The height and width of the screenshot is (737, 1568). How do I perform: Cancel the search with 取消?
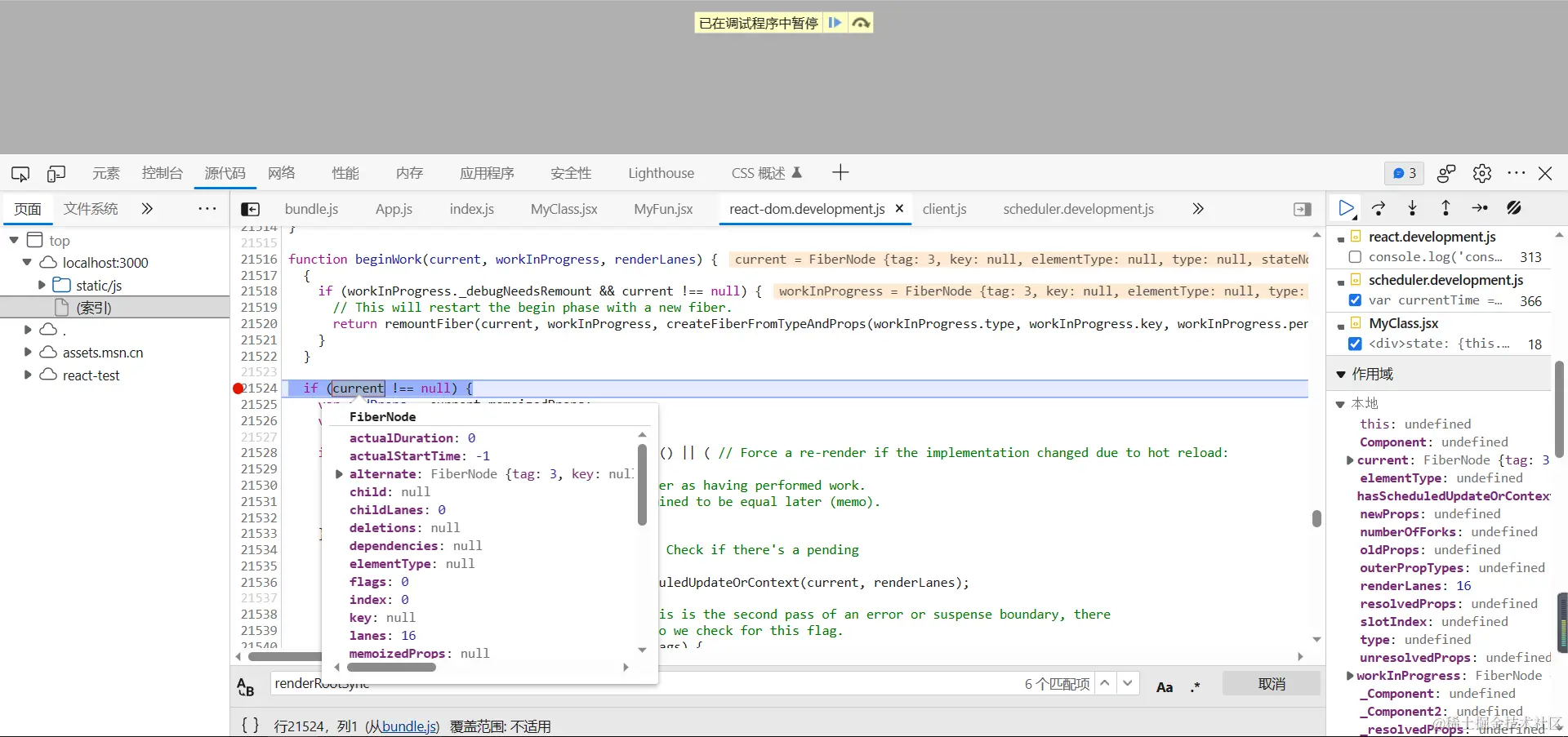[x=1272, y=684]
